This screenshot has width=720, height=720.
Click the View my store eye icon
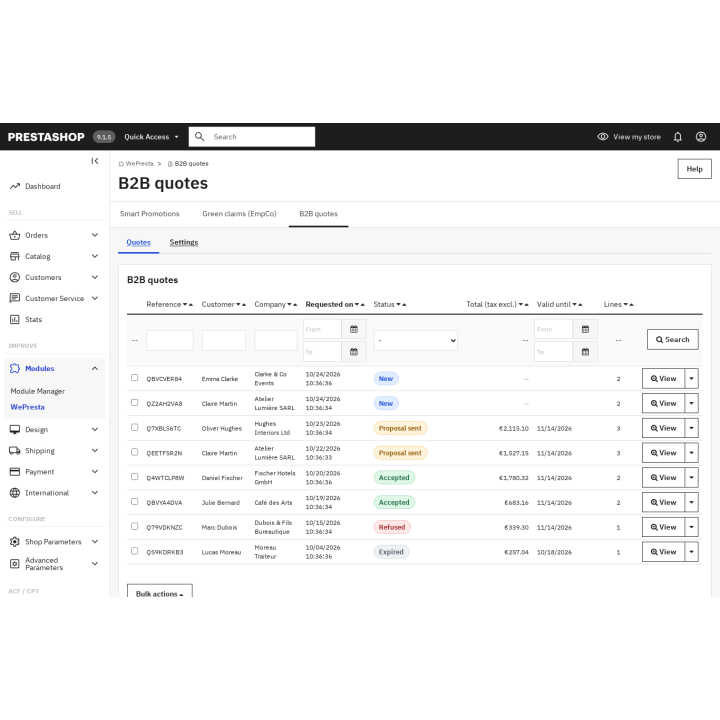tap(602, 137)
